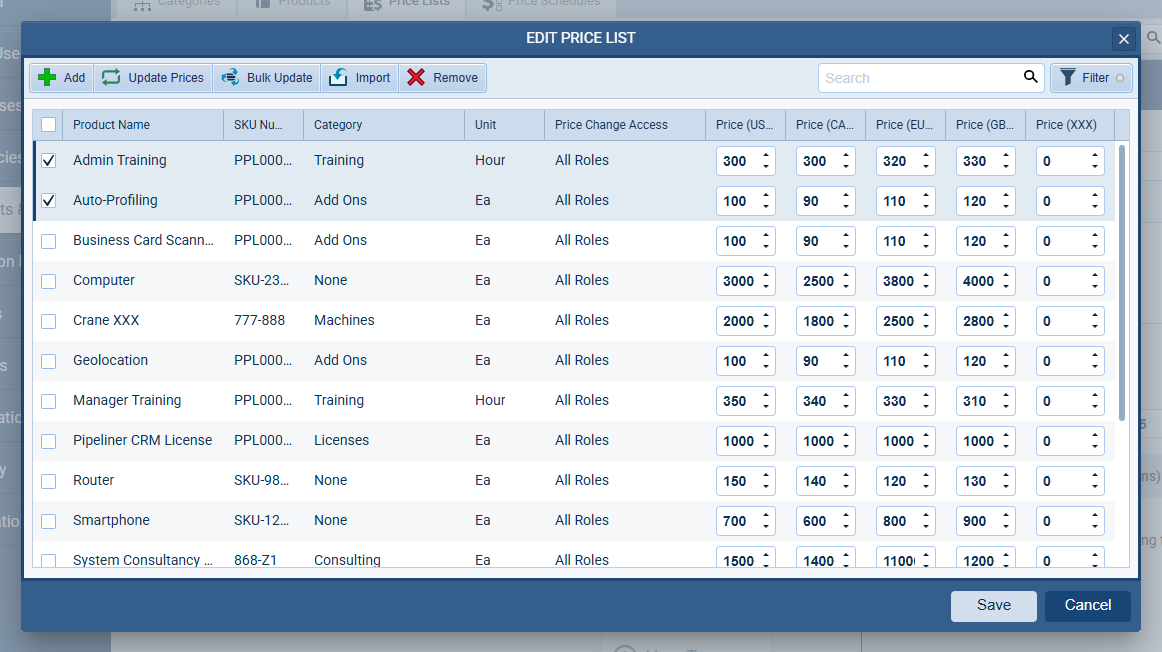Increase Router GBP price with up arrow
Viewport: 1162px width, 652px height.
1006,475
